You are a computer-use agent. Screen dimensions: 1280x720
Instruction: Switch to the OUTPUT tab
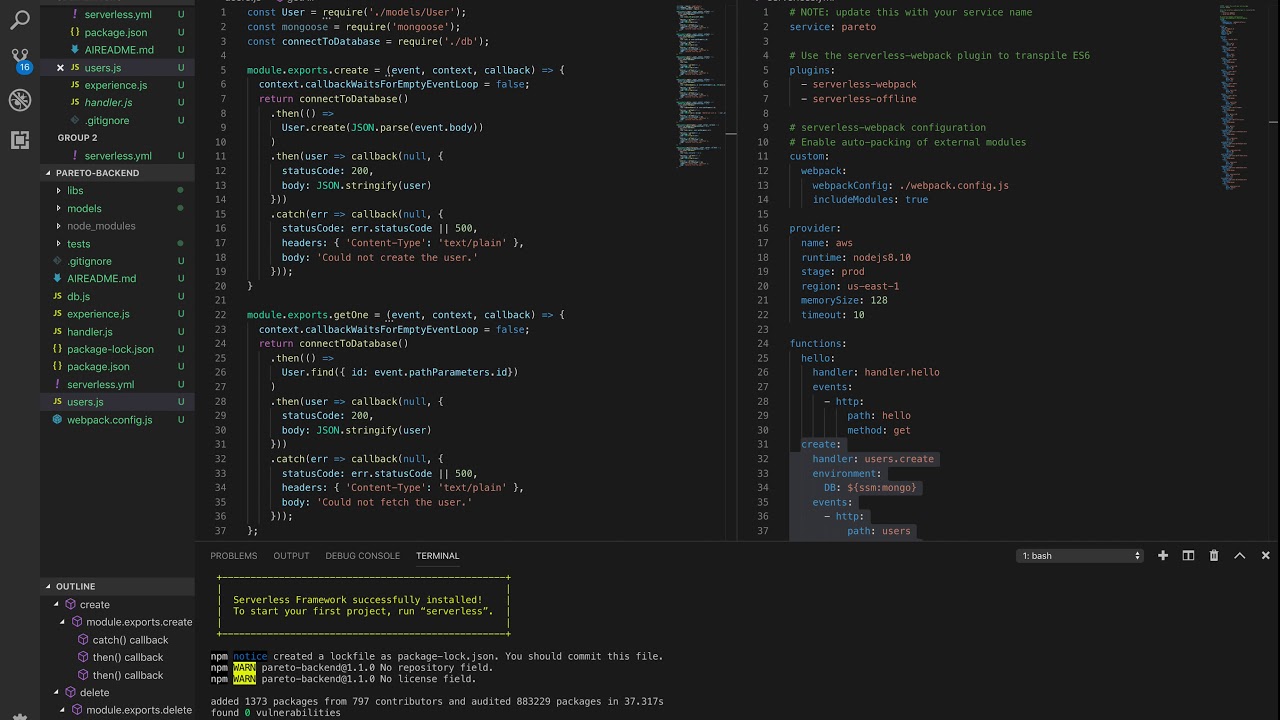point(291,556)
